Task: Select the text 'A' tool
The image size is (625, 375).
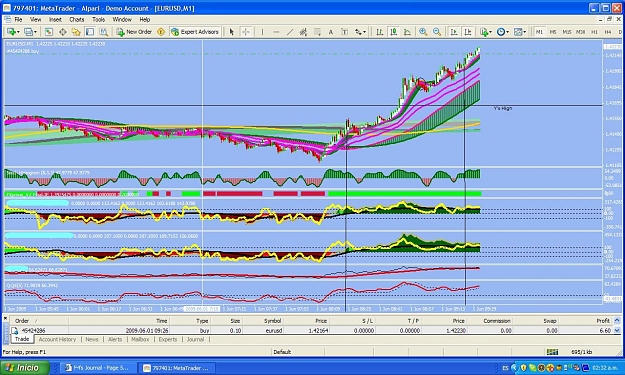Action: tap(330, 32)
